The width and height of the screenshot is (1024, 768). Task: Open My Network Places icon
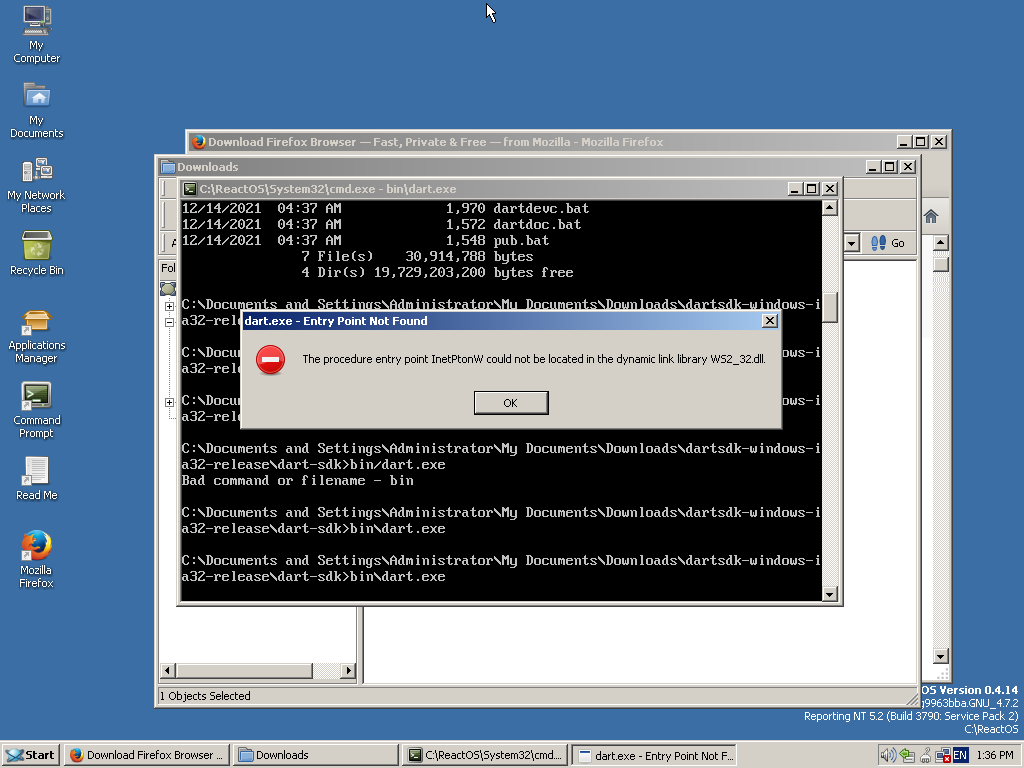tap(37, 185)
